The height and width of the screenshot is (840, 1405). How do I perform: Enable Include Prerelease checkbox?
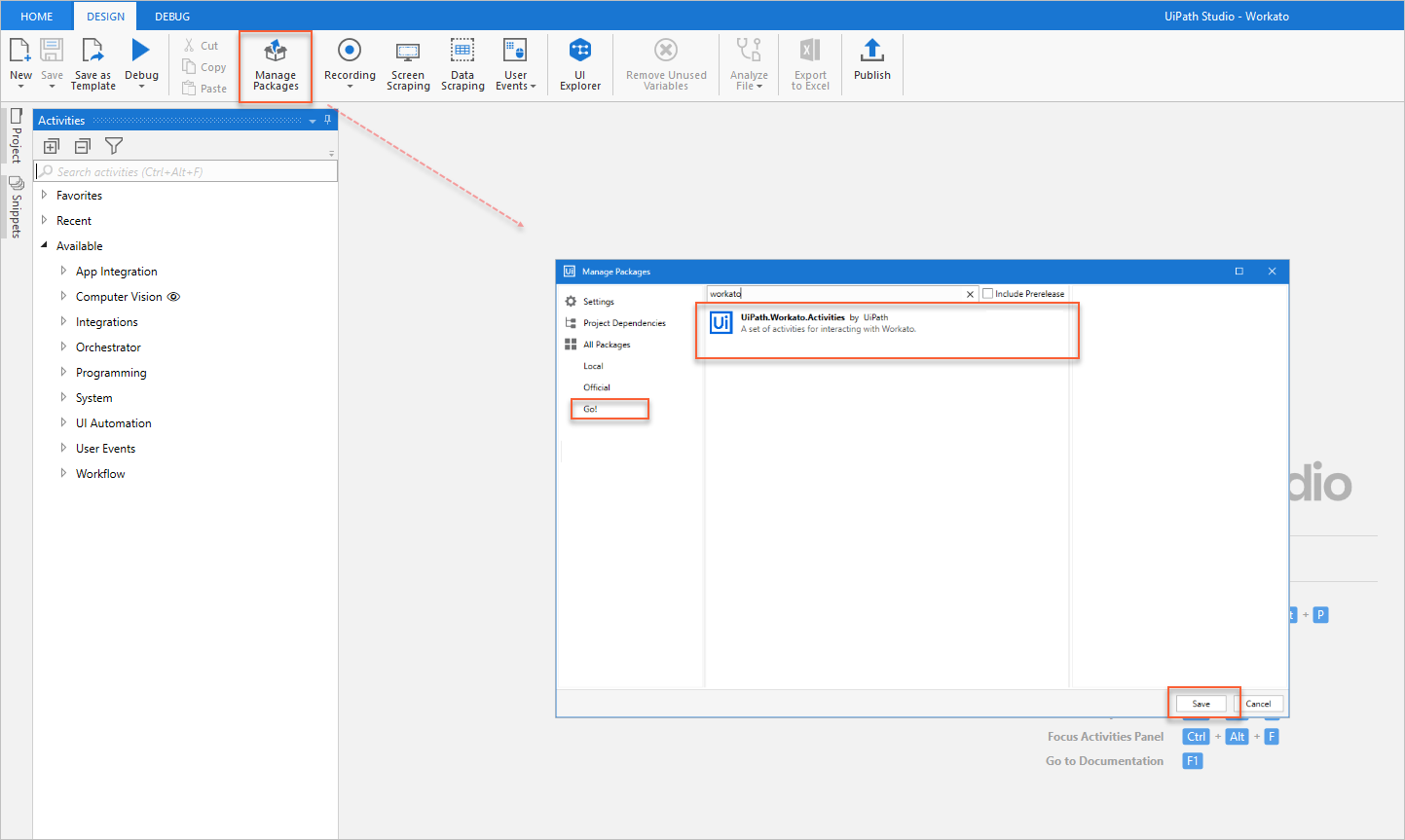point(987,293)
